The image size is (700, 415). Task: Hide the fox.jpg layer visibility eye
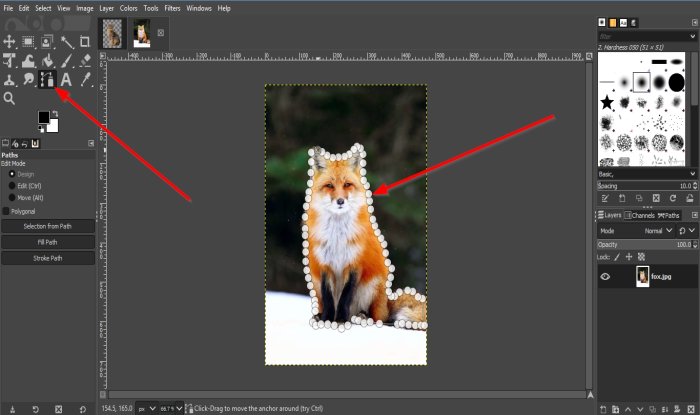click(x=605, y=277)
